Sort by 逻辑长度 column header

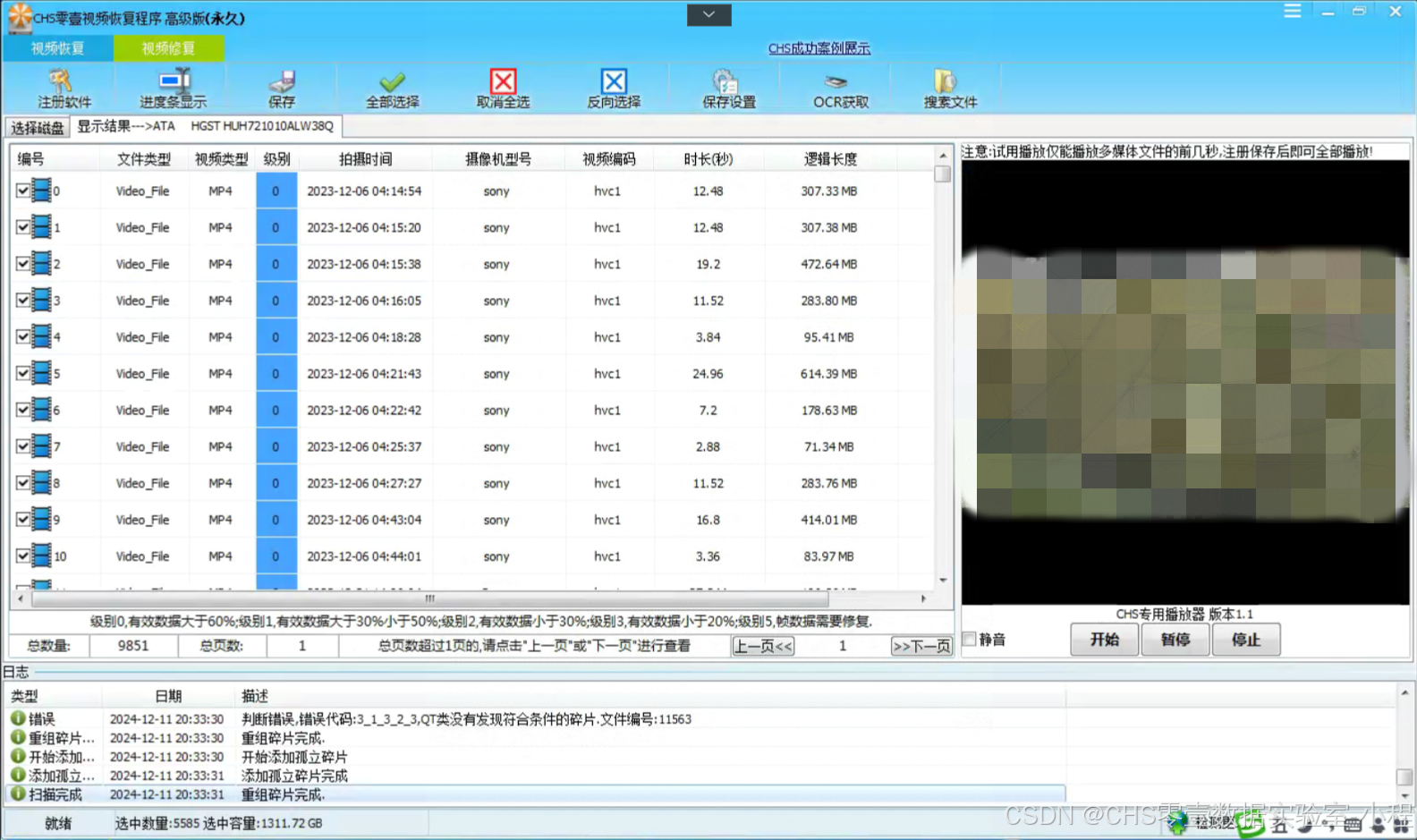point(829,159)
